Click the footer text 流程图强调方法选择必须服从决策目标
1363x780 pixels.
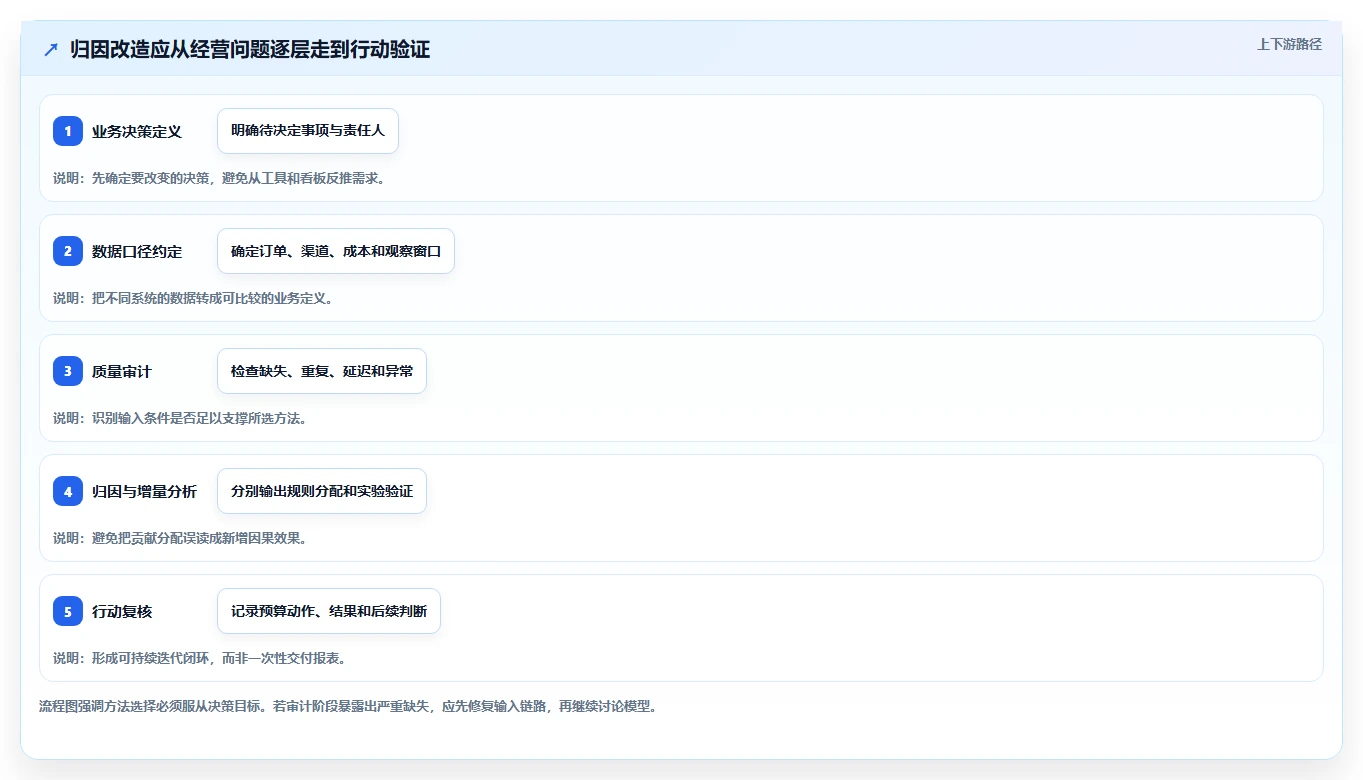point(151,706)
